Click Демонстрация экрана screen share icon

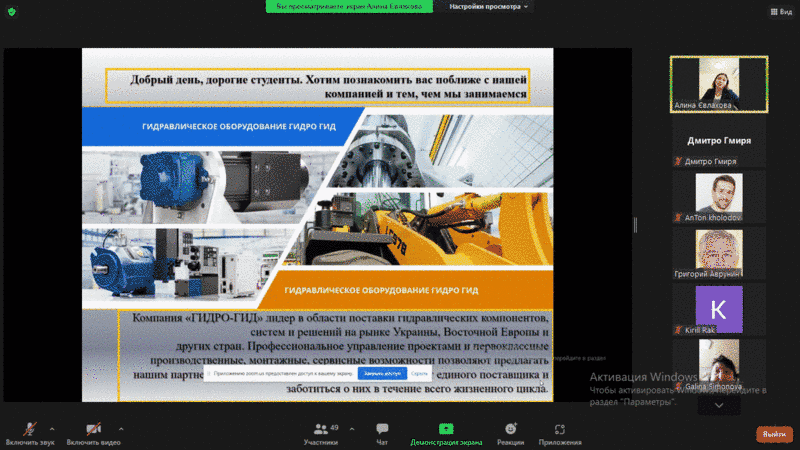[446, 429]
